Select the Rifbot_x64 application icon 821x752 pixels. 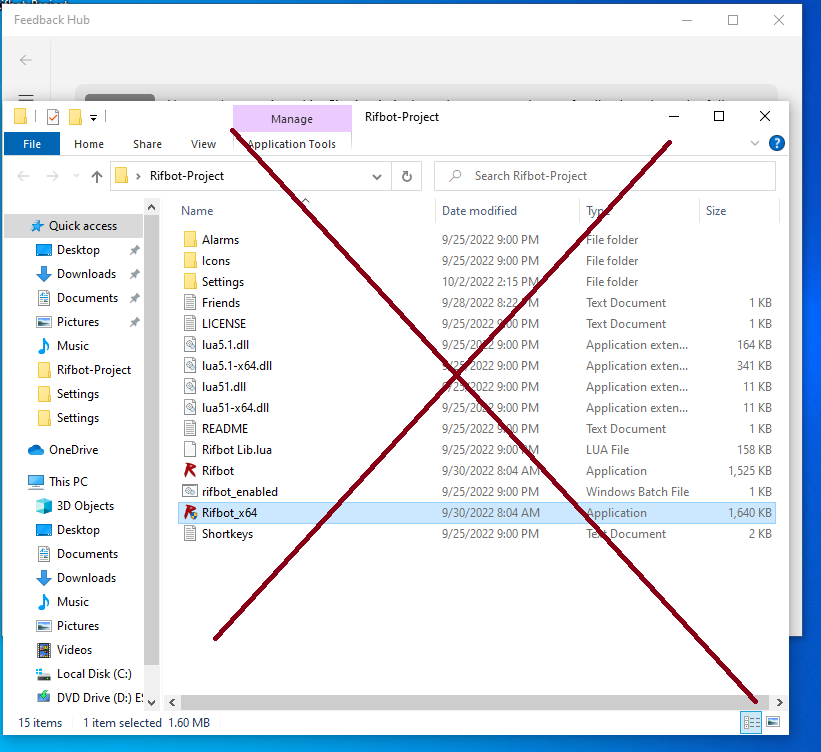pyautogui.click(x=190, y=513)
